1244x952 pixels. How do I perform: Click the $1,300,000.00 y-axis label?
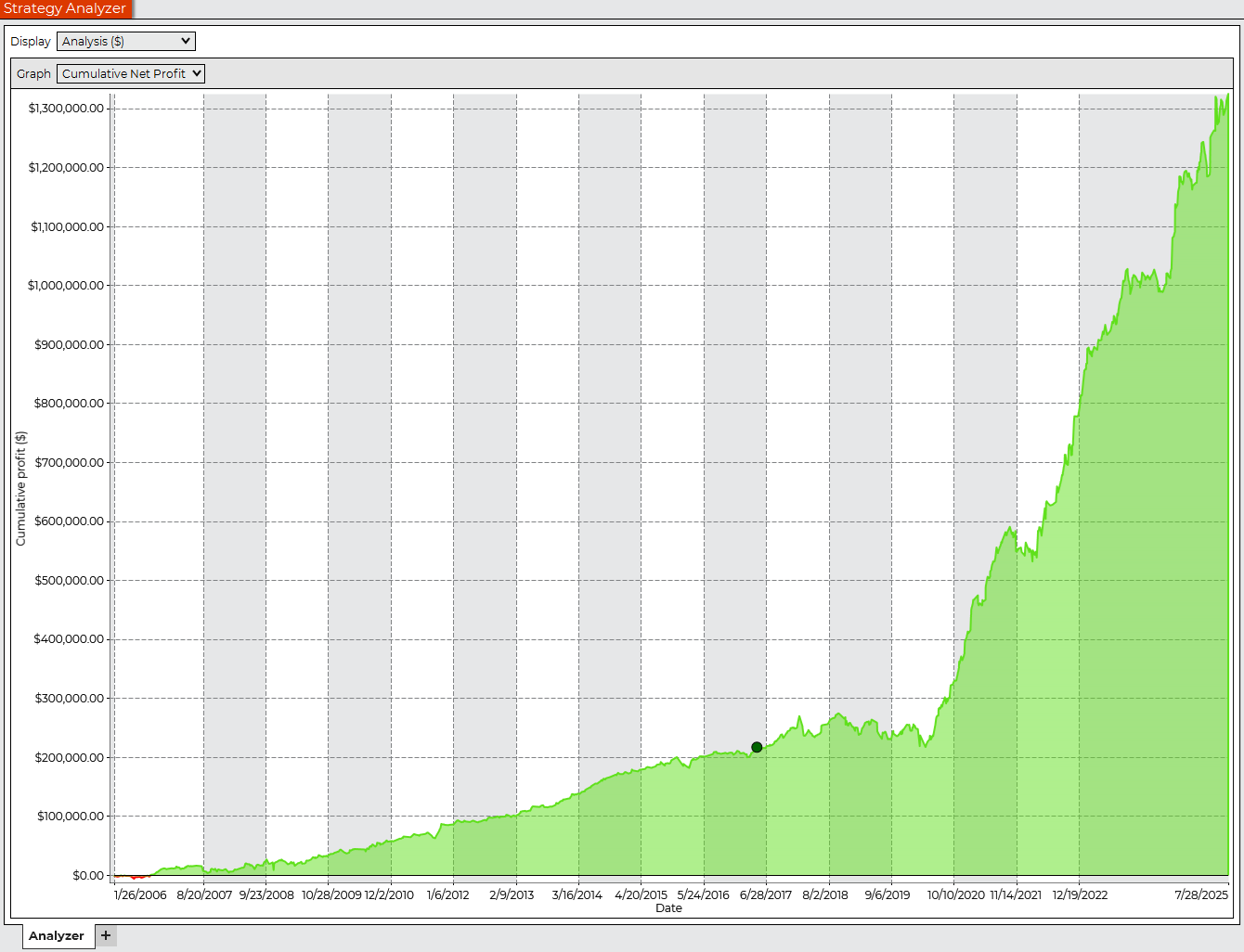tap(66, 109)
